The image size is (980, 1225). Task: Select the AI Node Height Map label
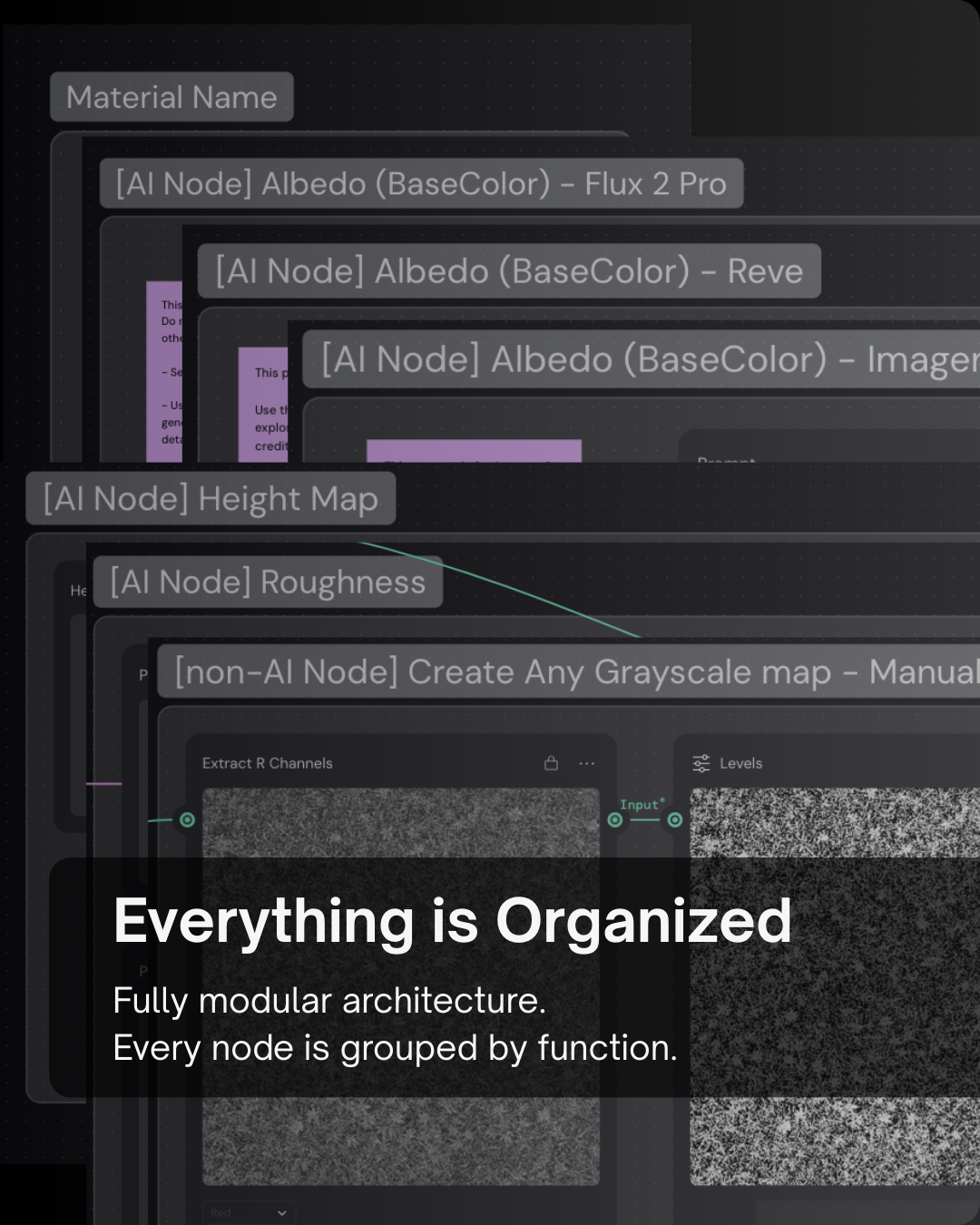(211, 499)
